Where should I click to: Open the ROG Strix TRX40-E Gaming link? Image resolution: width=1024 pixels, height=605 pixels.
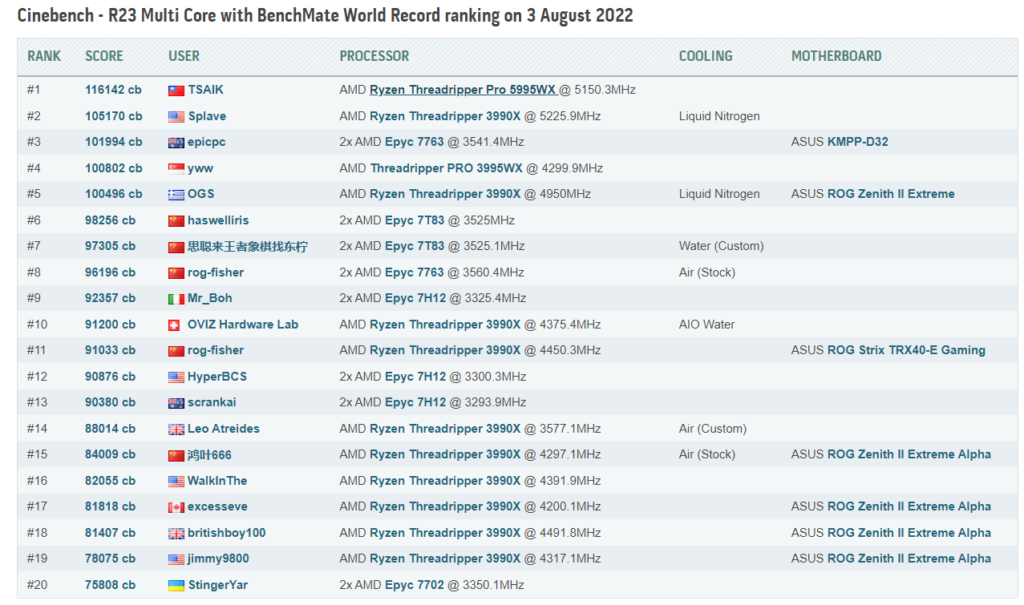(x=906, y=350)
